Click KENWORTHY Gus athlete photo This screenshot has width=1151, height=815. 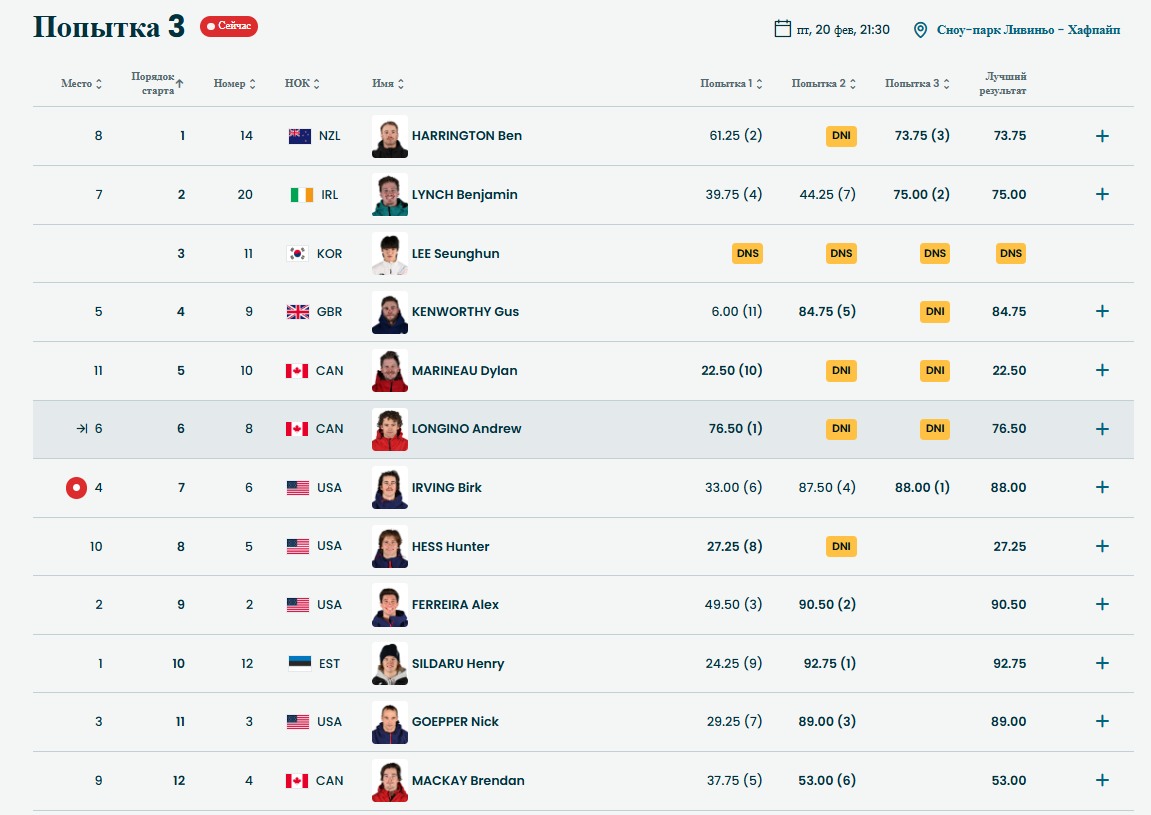(390, 312)
